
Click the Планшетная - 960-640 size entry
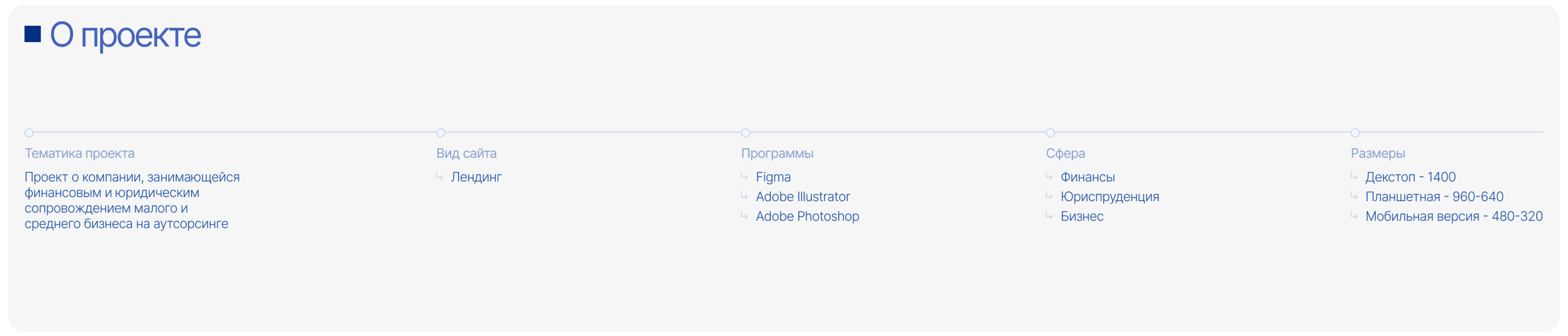[1434, 196]
